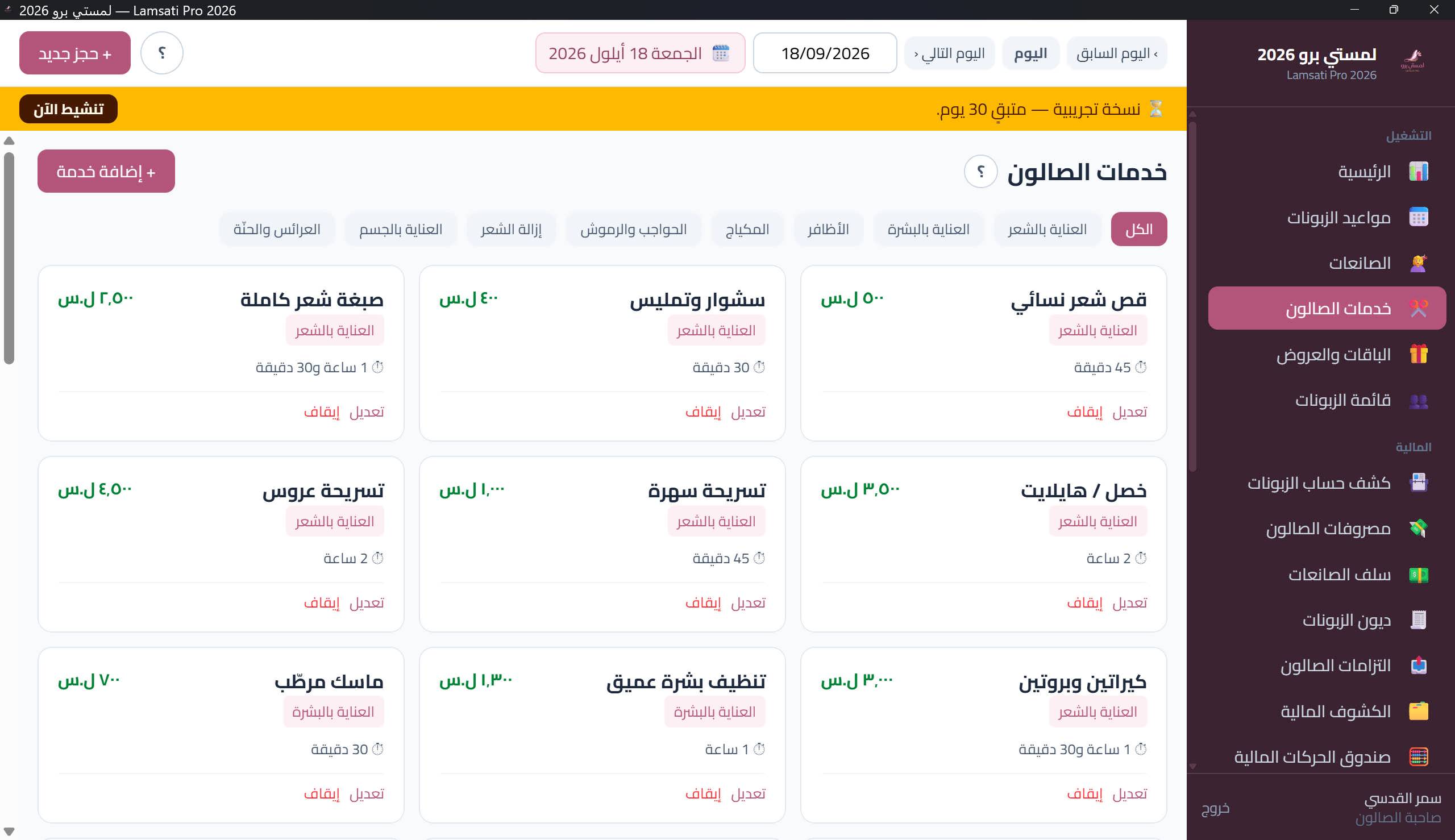Viewport: 1455px width, 840px height.
Task: Open العرائس والحنّة category tab
Action: coord(277,229)
